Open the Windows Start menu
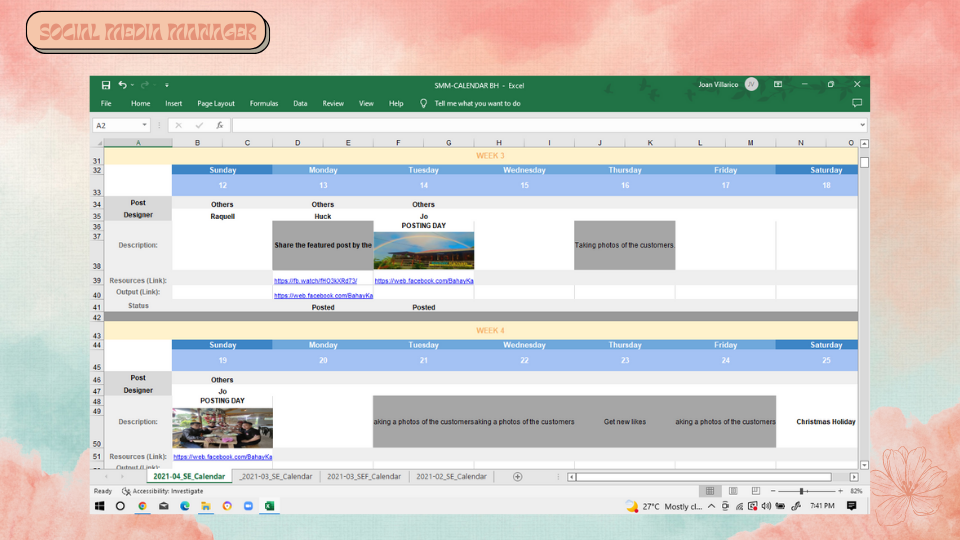 100,506
